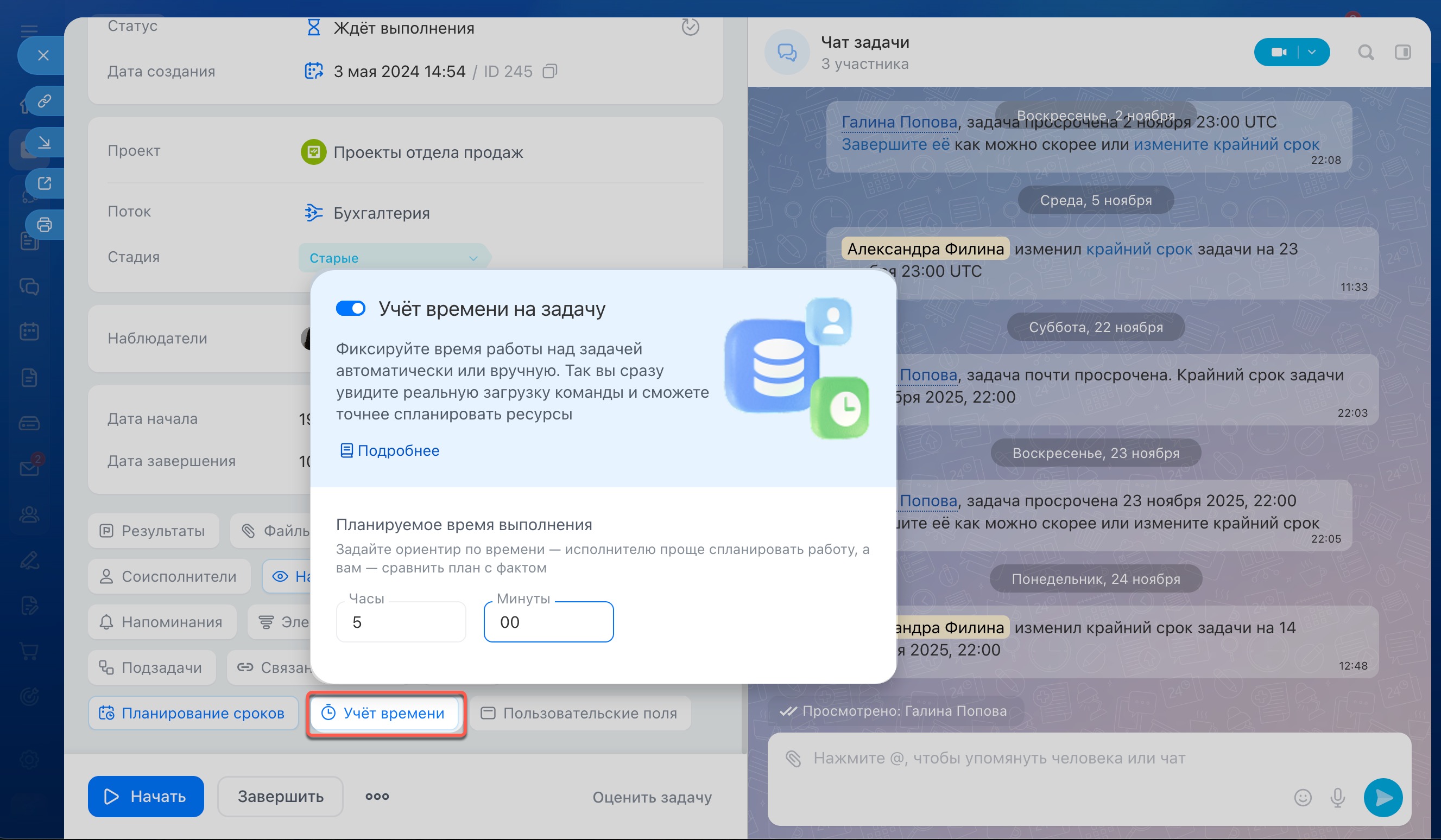Screen dimensions: 1441x840
Task: Open the emoji picker in chat
Action: [1302, 797]
